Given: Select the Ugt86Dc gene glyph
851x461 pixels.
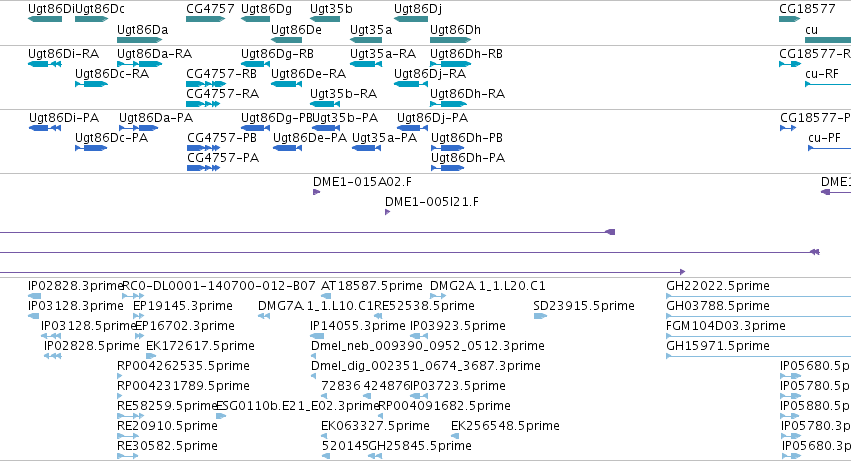Looking at the screenshot, I should coord(91,19).
